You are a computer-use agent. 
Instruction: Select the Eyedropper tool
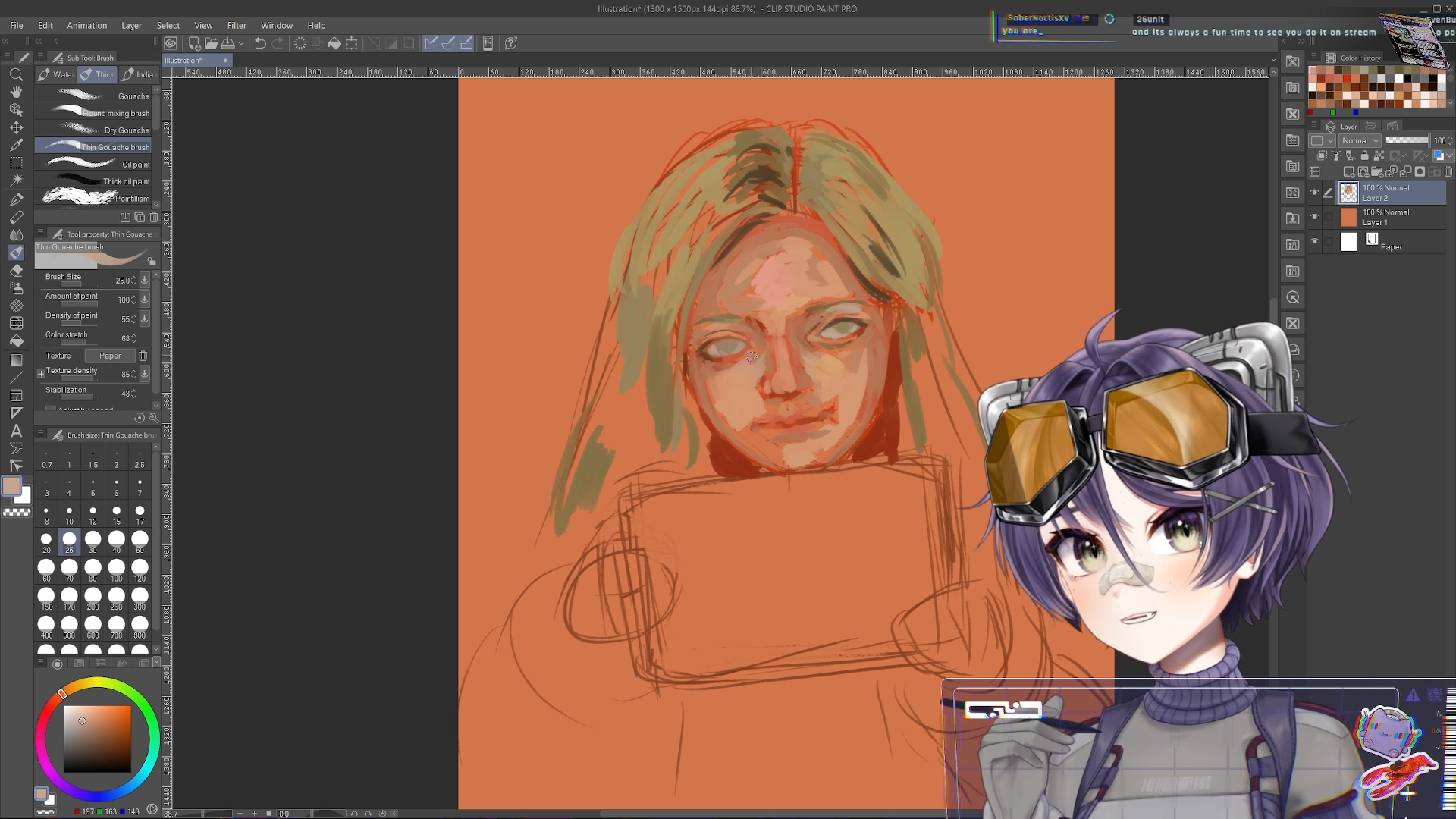(x=16, y=145)
